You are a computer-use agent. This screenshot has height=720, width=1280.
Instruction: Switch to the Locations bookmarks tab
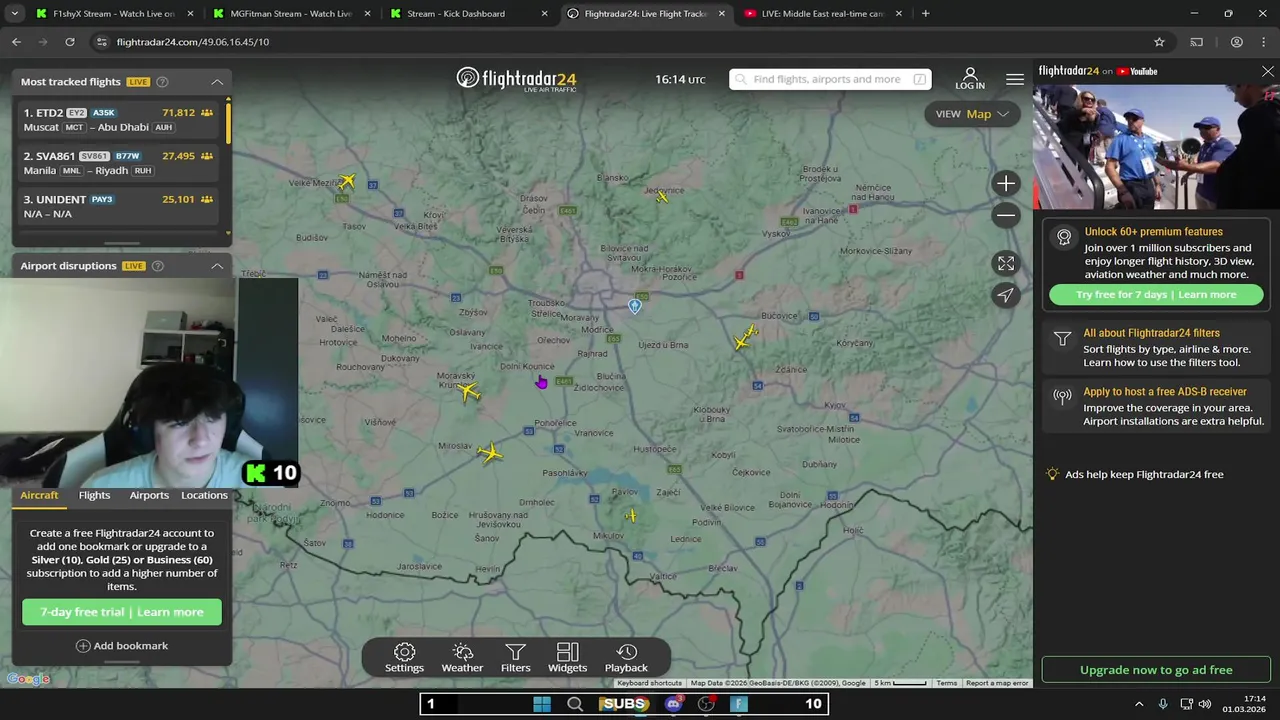coord(204,495)
